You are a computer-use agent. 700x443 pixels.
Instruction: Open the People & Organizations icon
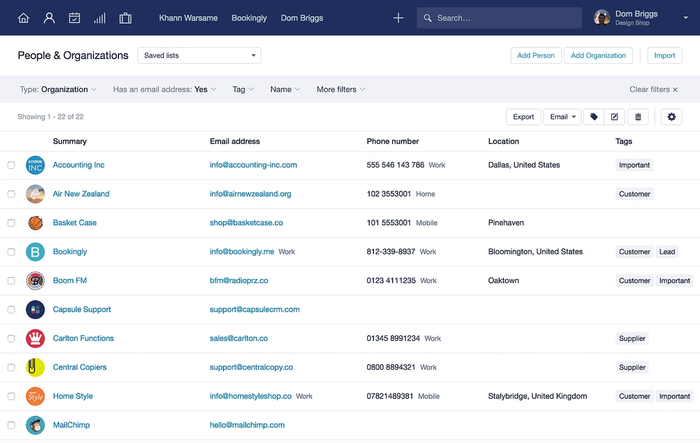pyautogui.click(x=49, y=18)
